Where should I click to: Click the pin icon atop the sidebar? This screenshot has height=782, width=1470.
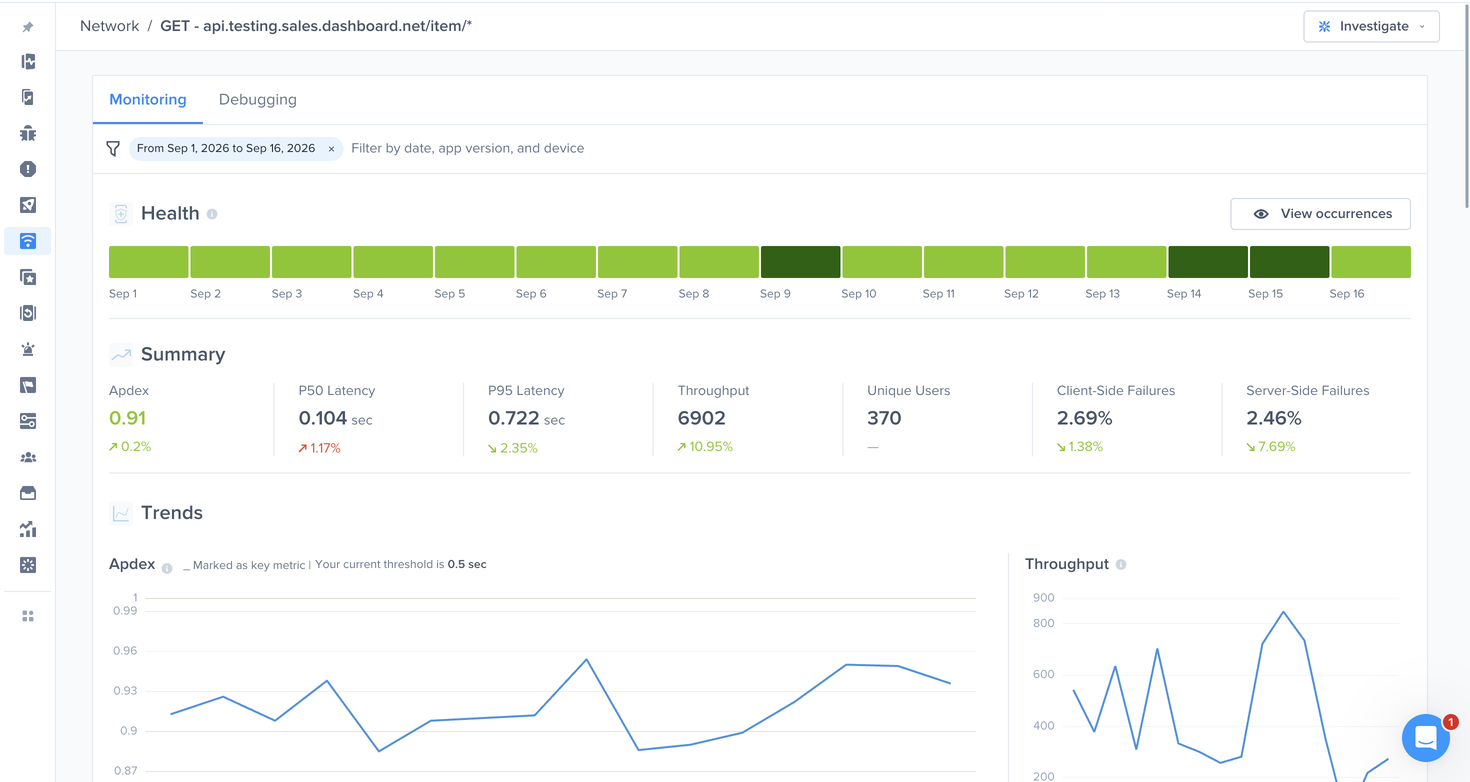click(x=28, y=27)
